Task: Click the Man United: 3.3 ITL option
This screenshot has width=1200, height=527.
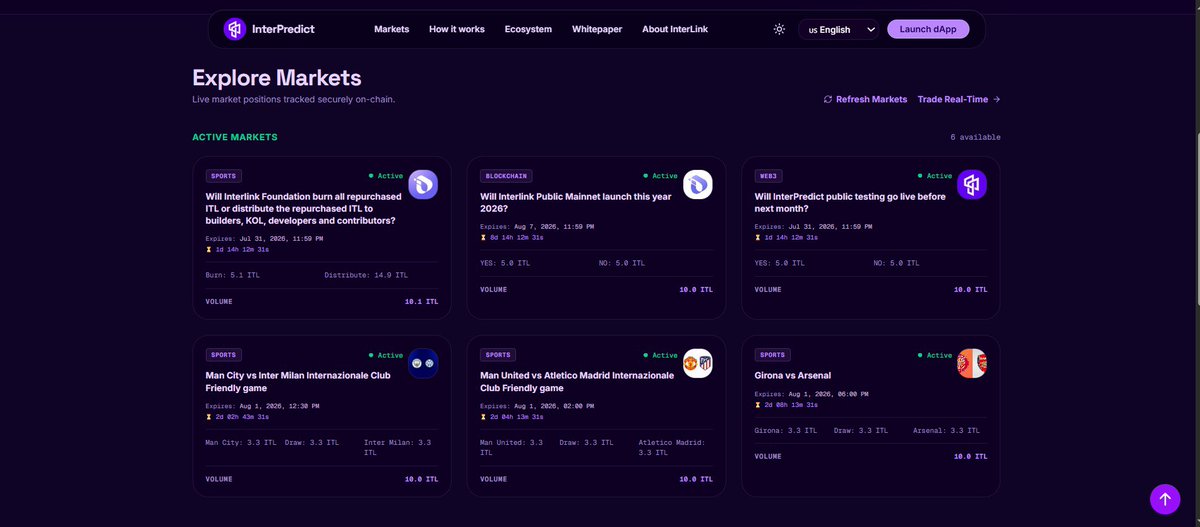Action: click(x=511, y=447)
